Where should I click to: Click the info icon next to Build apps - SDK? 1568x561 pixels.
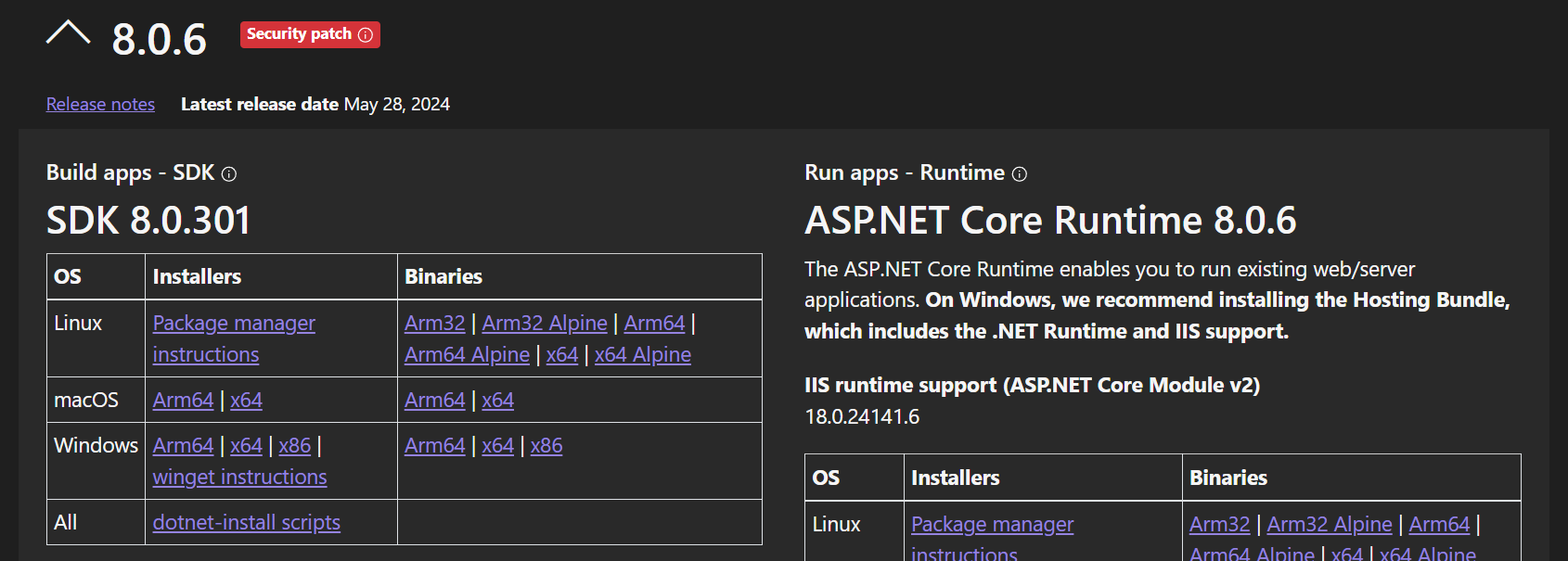(x=229, y=174)
